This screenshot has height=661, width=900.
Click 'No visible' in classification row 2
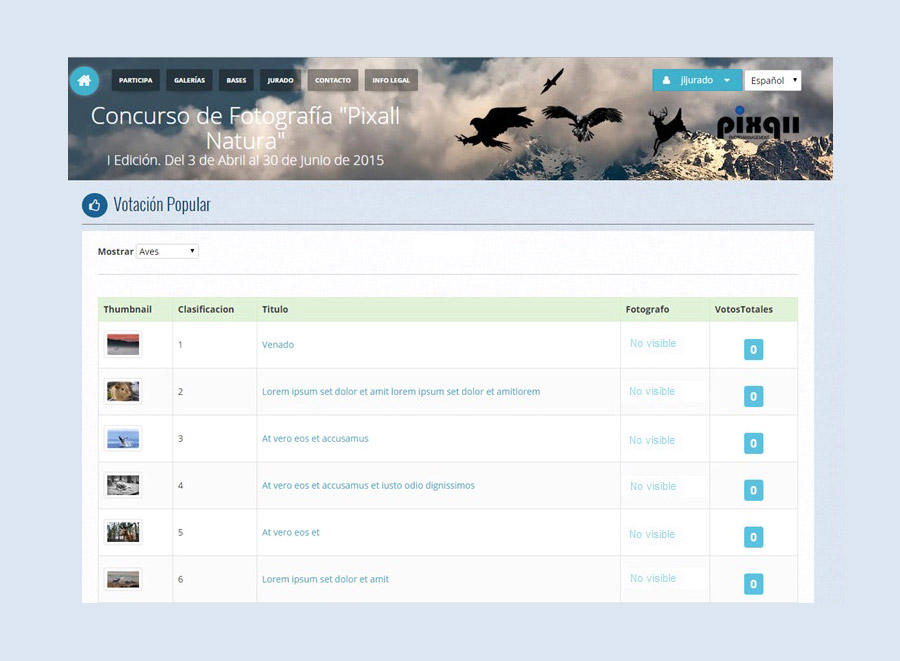click(652, 391)
